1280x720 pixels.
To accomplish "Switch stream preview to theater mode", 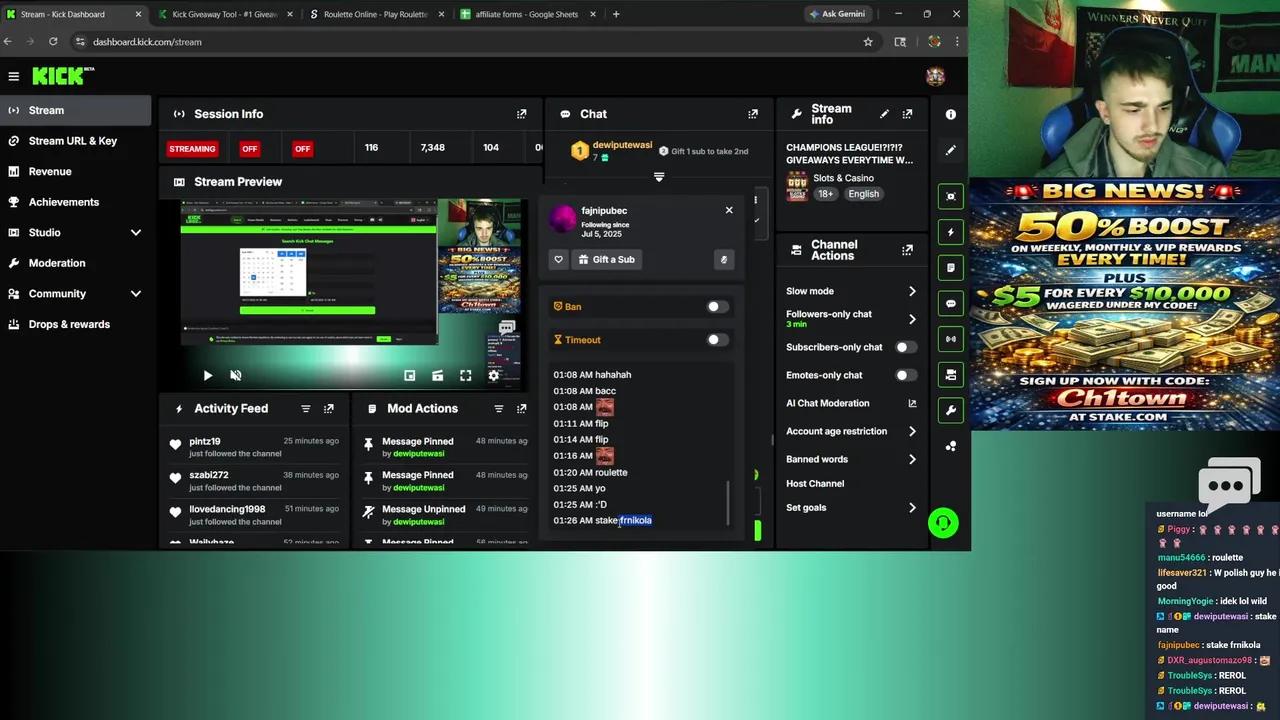I will pos(437,376).
